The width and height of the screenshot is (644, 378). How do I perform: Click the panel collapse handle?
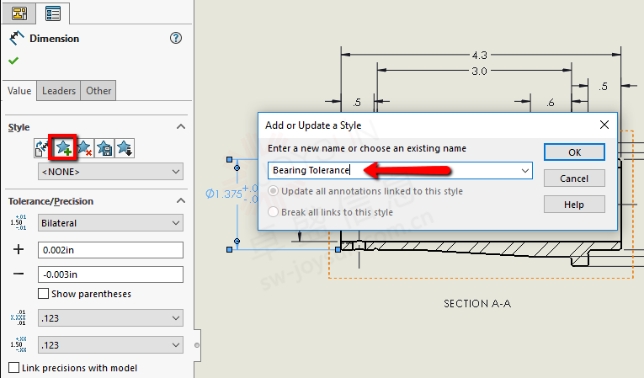197,345
